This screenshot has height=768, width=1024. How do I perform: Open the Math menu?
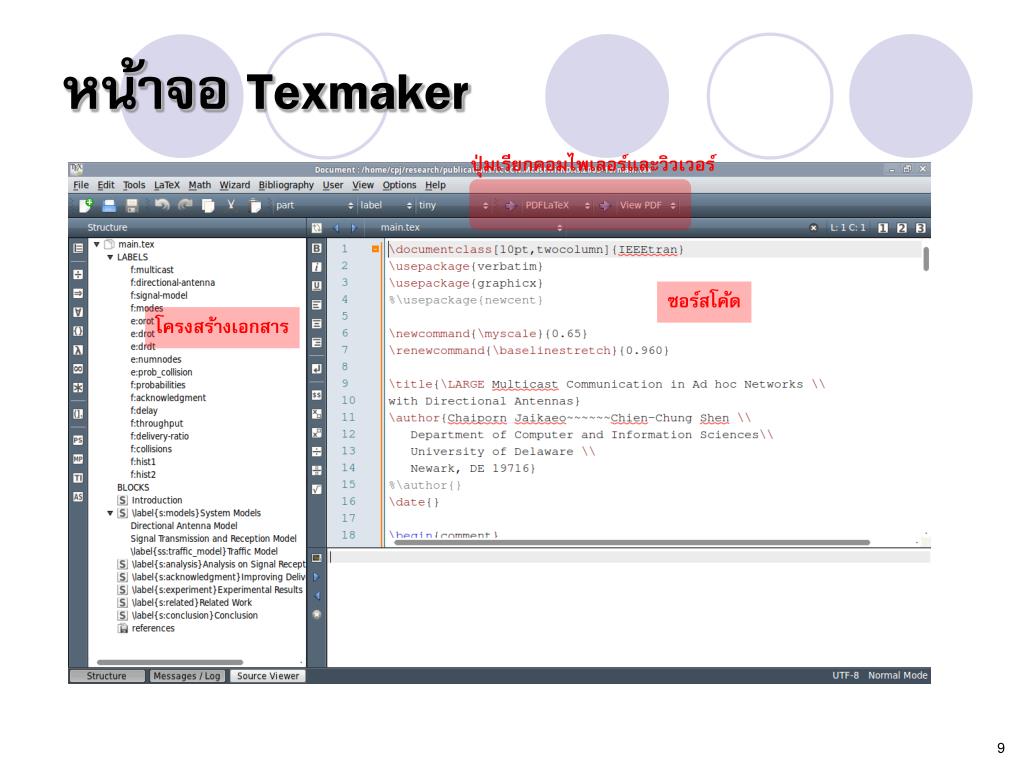(200, 185)
